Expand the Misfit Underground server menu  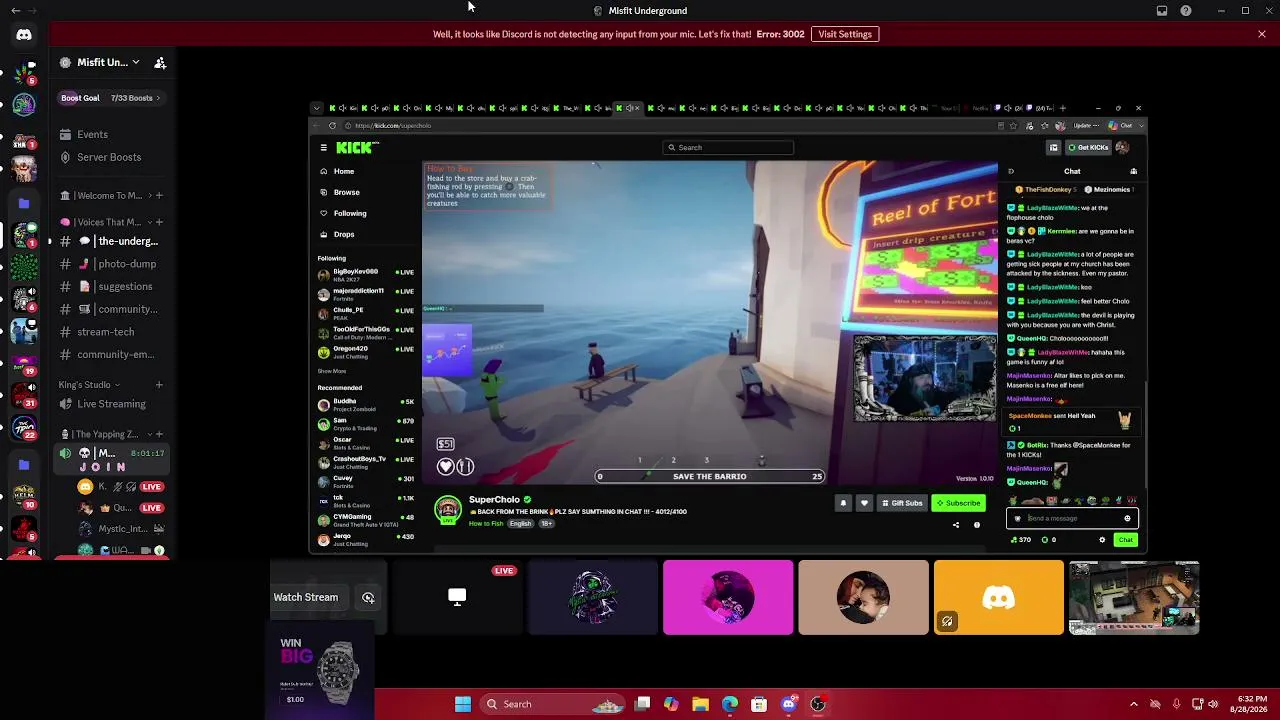pyautogui.click(x=99, y=62)
